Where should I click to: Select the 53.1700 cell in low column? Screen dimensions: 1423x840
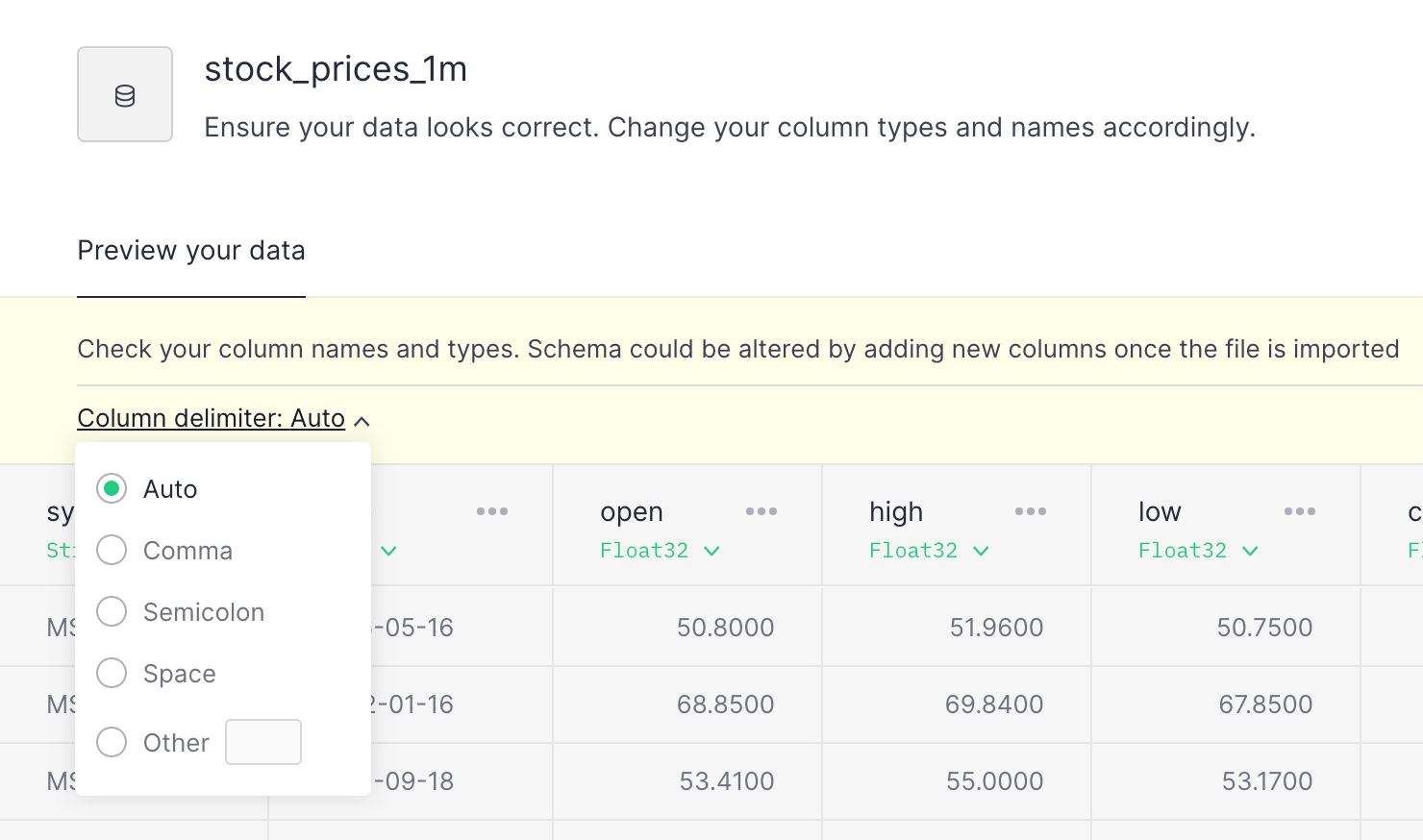pos(1266,781)
